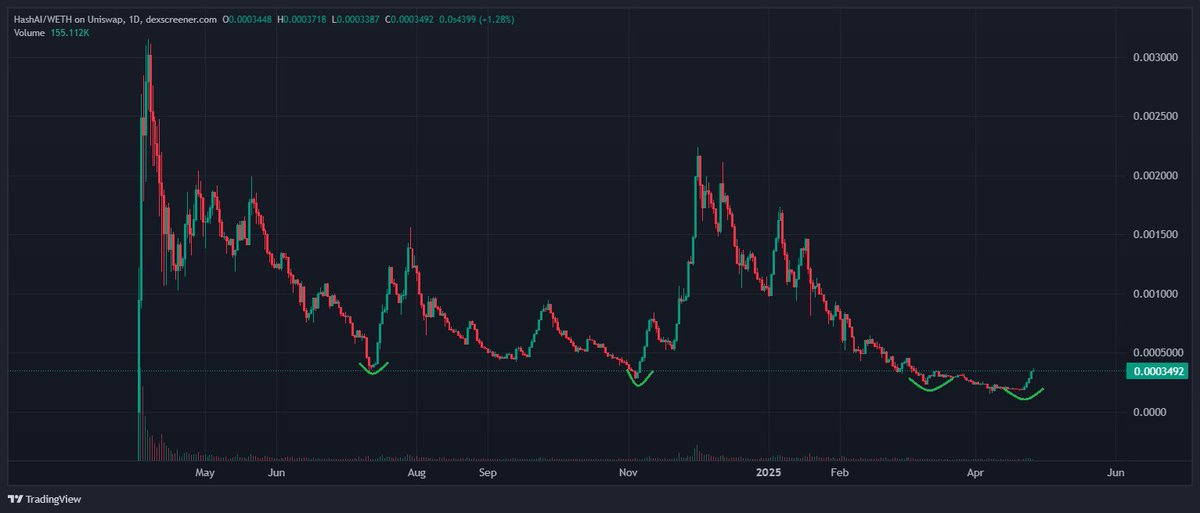Screen dimensions: 1200x513
Task: Click the 0.0000 price axis label
Action: (1149, 412)
